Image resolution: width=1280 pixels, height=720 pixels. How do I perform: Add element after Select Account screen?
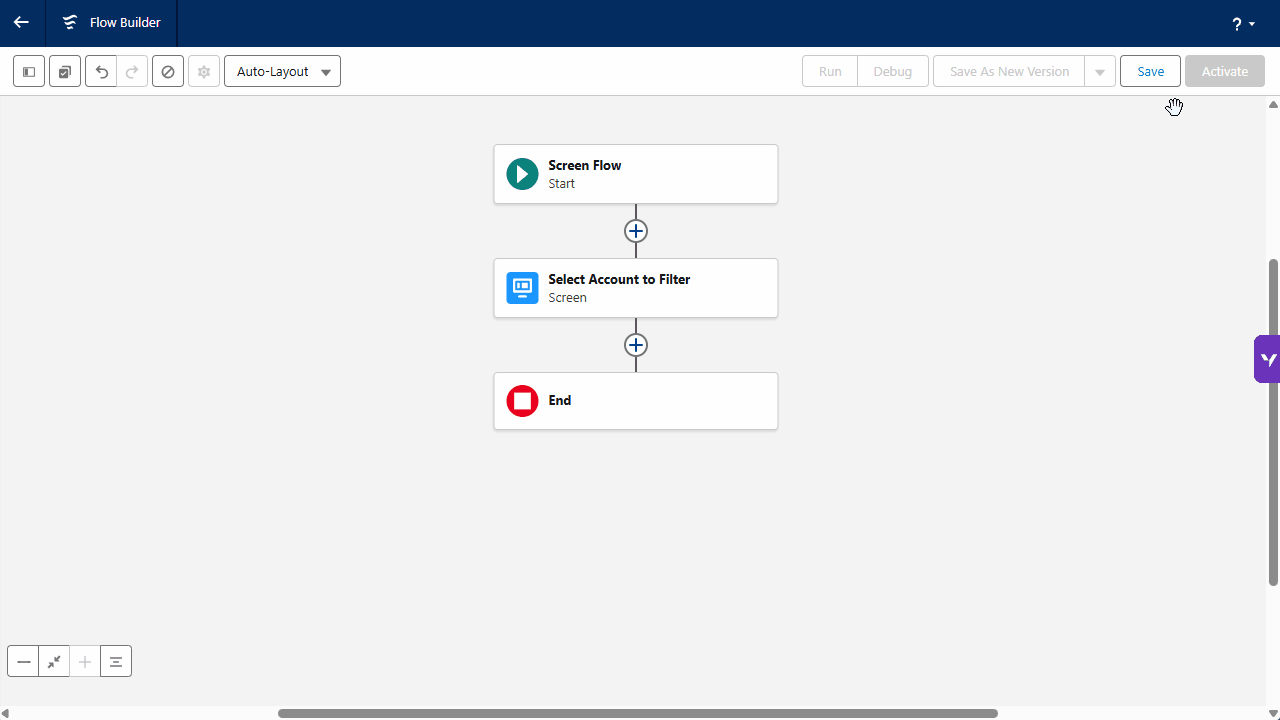636,345
